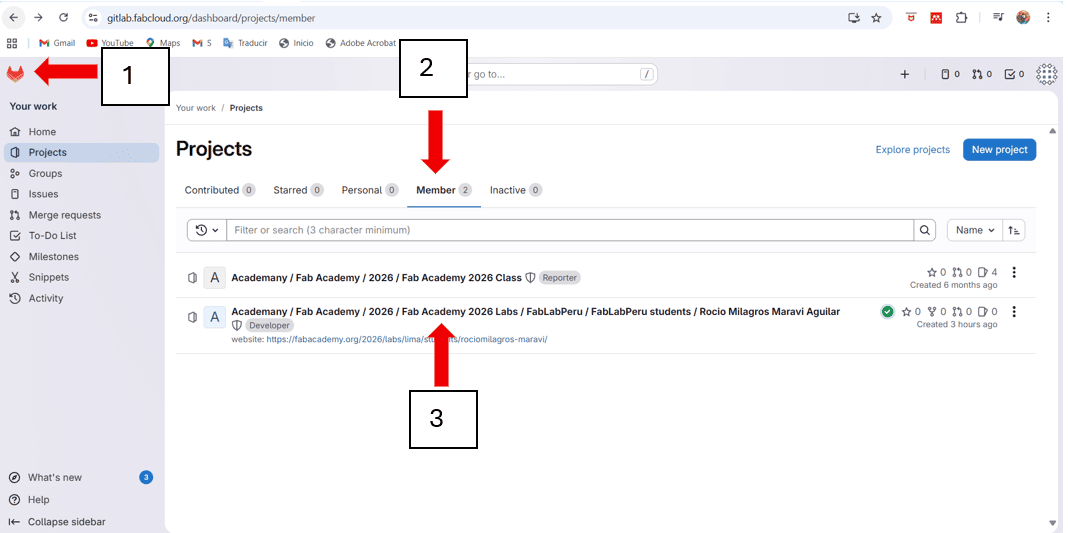Image resolution: width=1068 pixels, height=533 pixels.
Task: Open the Chrome three-dot menu
Action: point(1048,18)
